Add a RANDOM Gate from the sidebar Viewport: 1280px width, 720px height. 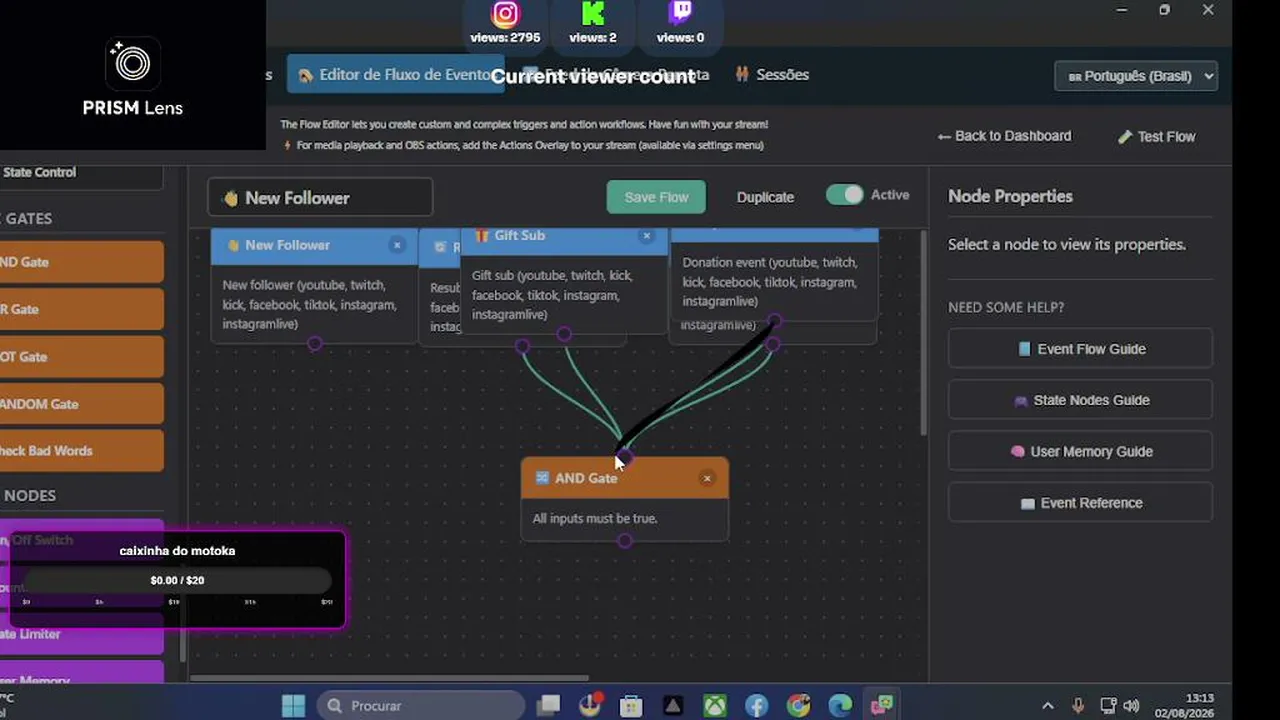coord(82,404)
